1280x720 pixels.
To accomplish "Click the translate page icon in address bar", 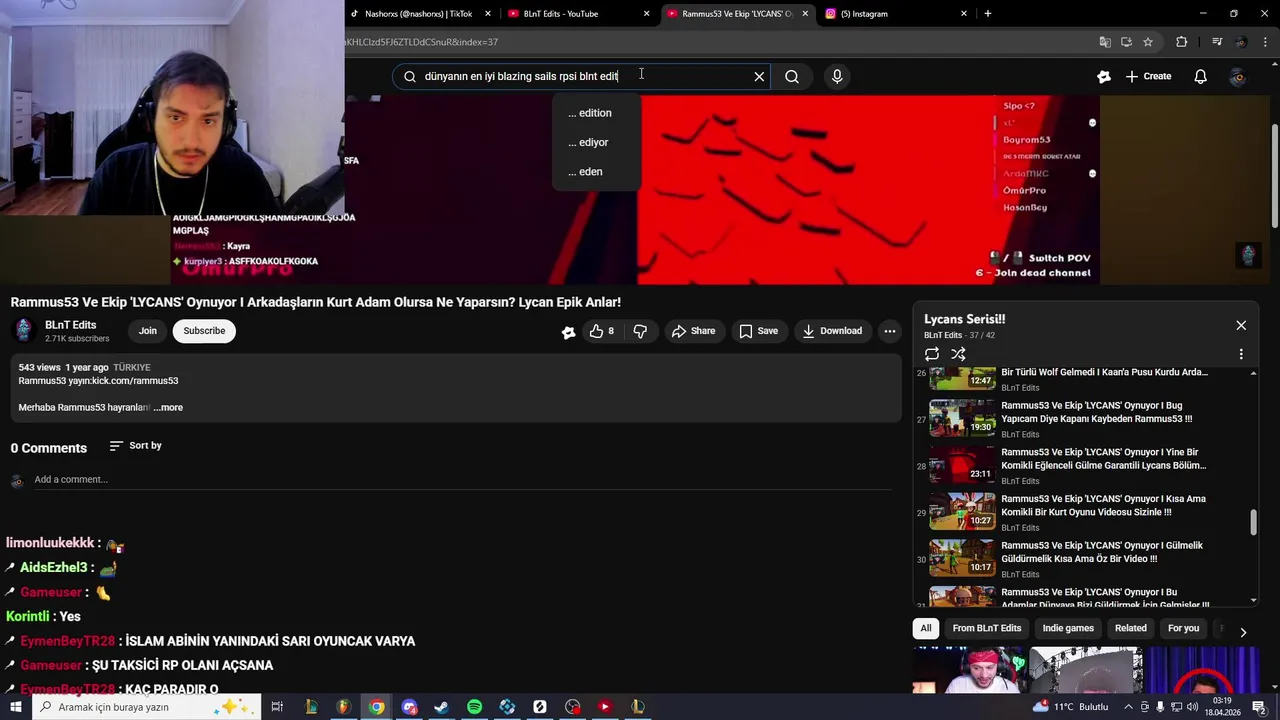I will [x=1104, y=42].
